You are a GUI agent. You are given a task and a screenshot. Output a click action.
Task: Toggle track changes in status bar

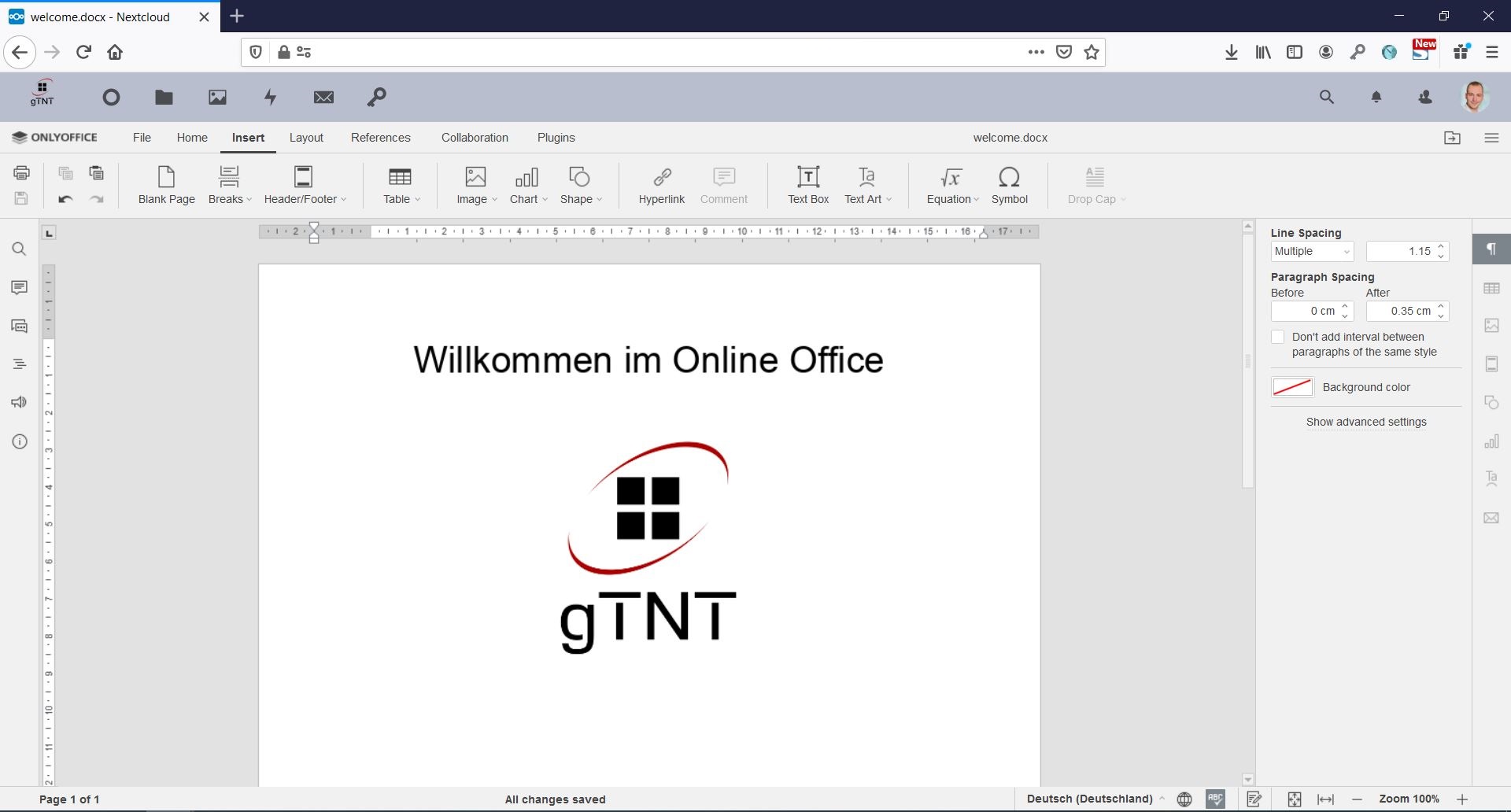(1254, 799)
